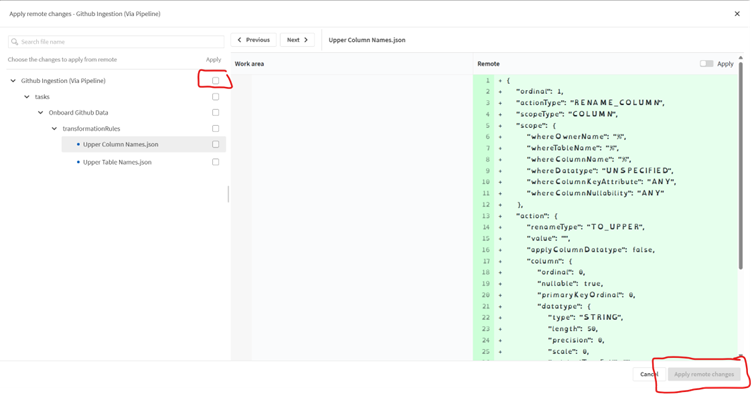752x394 pixels.
Task: Check the Onboard Github Data checkbox
Action: pyautogui.click(x=215, y=113)
